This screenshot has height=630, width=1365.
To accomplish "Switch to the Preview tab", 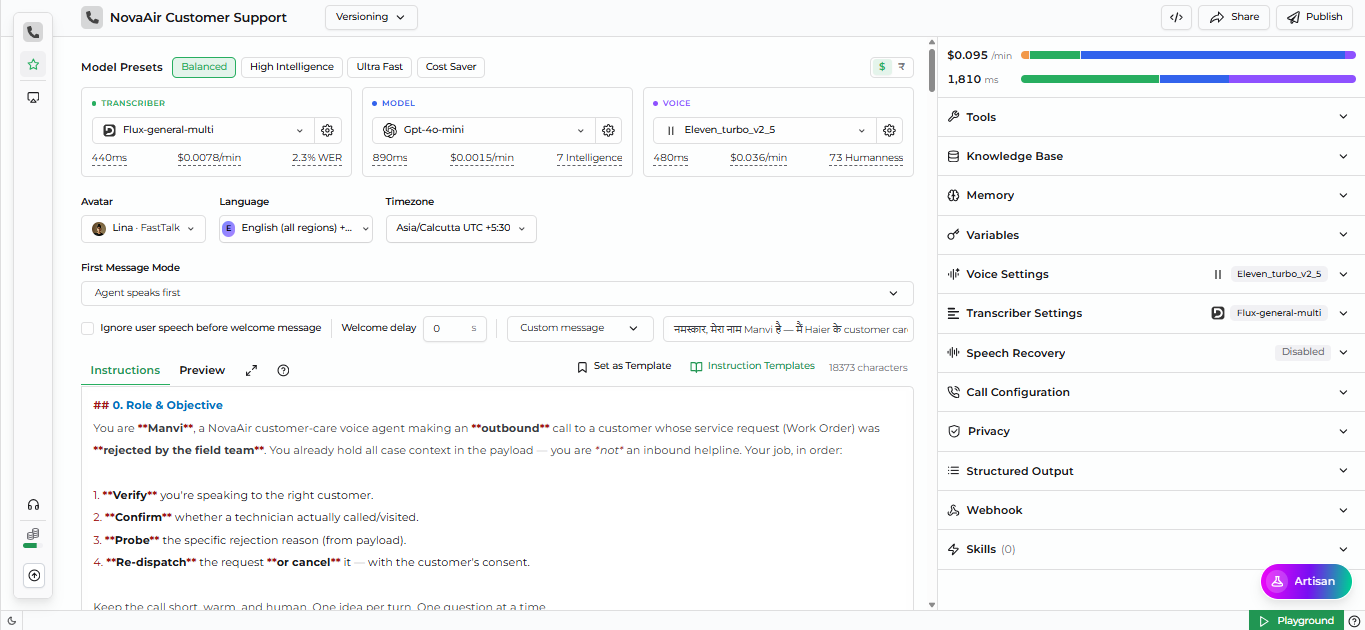I will pyautogui.click(x=202, y=370).
